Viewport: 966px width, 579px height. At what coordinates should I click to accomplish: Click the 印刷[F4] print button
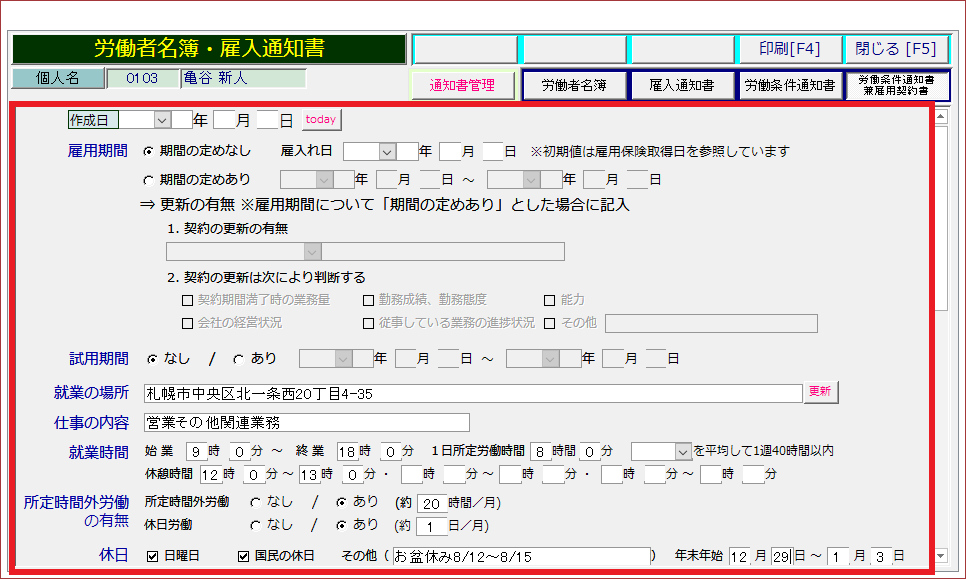tap(789, 49)
